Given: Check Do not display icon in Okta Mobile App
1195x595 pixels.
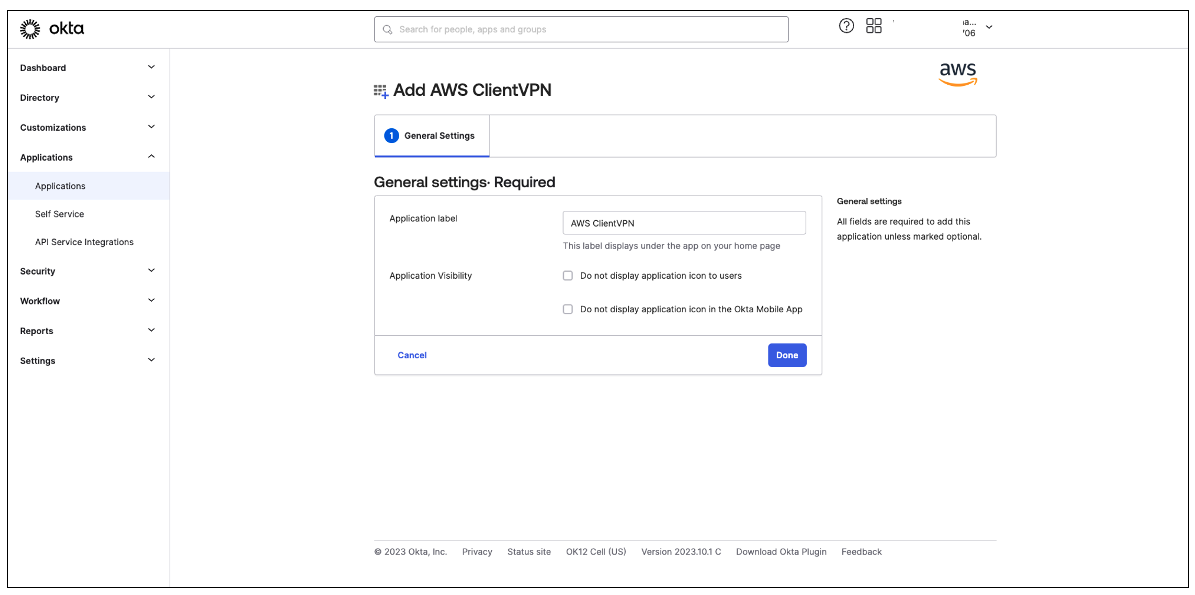Looking at the screenshot, I should (x=568, y=309).
